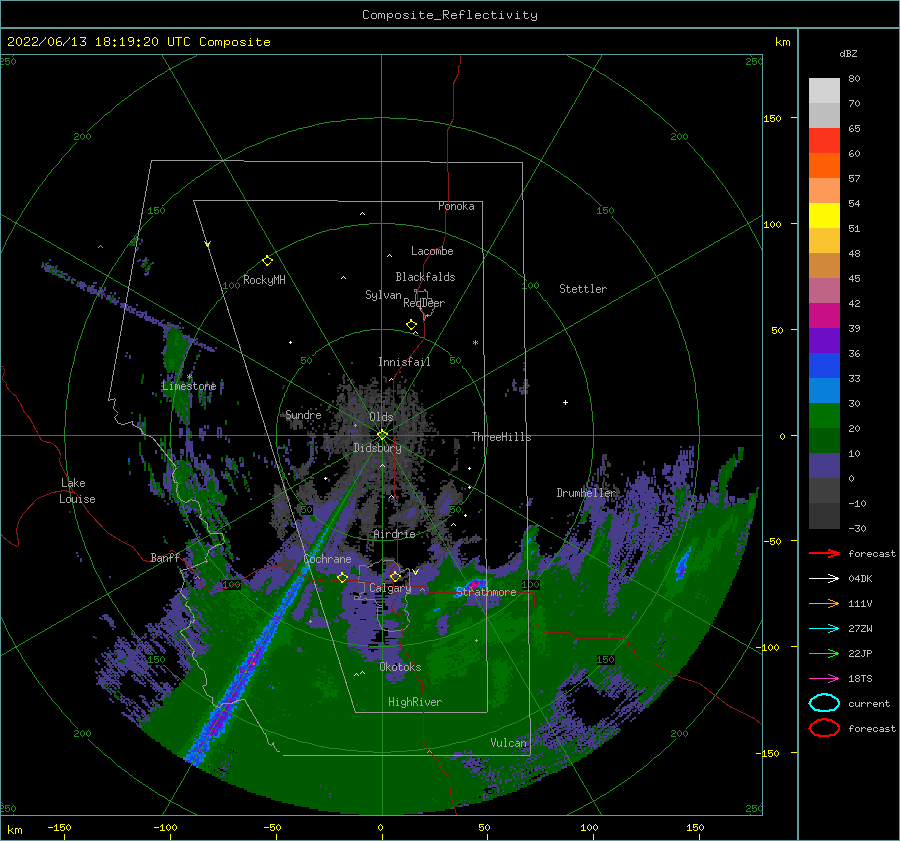The width and height of the screenshot is (900, 841).
Task: Pick the magenta dBZ legend swatch
Action: [x=824, y=316]
